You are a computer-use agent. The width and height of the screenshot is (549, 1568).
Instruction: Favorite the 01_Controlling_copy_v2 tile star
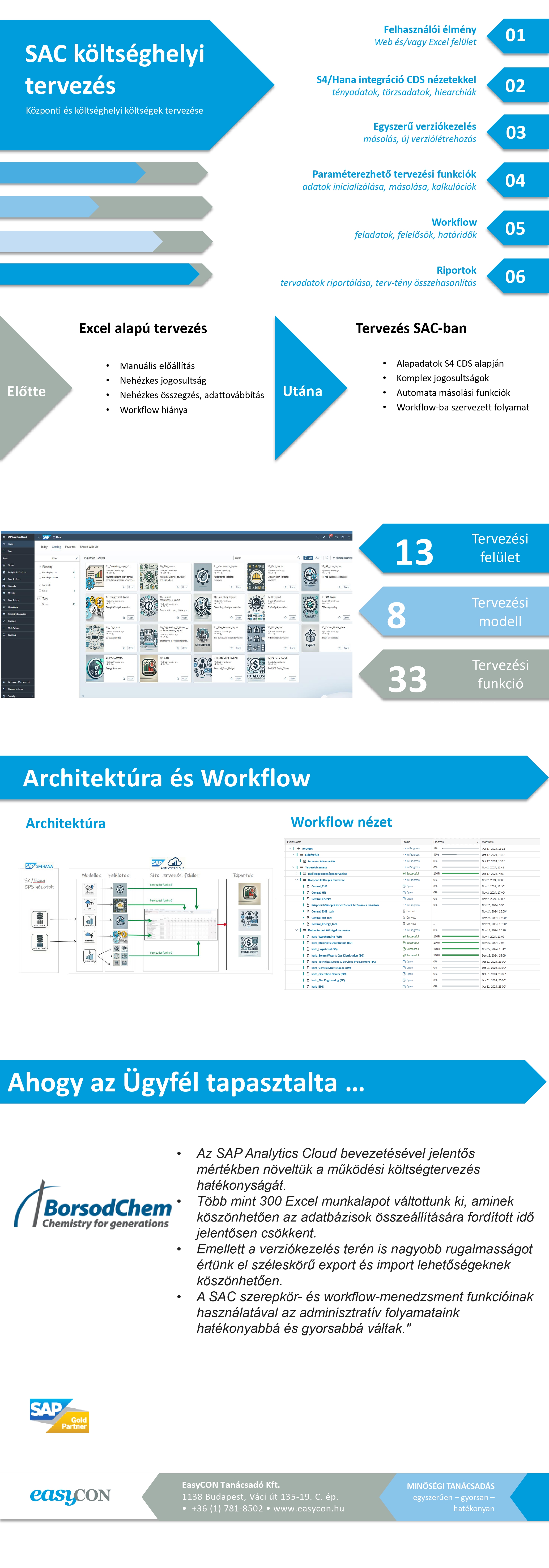[124, 587]
